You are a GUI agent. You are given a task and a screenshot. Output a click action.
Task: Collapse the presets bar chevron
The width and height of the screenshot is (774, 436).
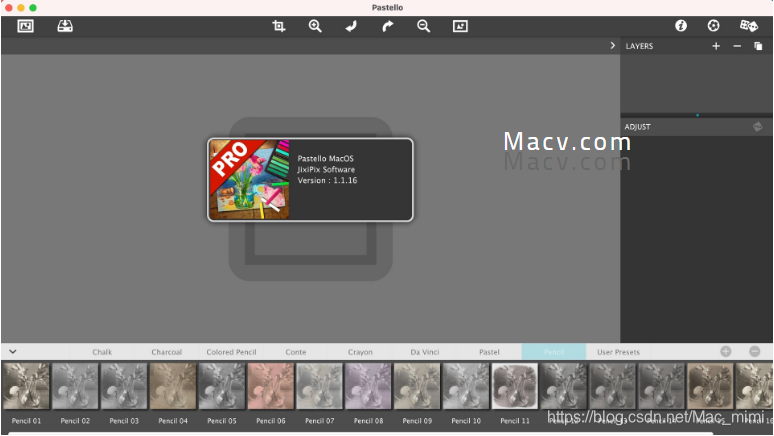[13, 352]
